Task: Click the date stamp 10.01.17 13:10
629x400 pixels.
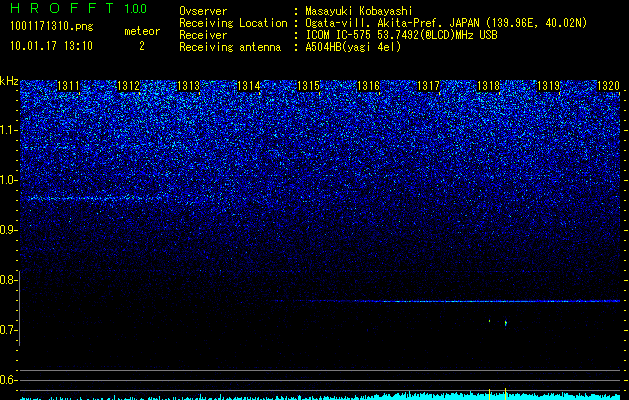Action: (51, 46)
